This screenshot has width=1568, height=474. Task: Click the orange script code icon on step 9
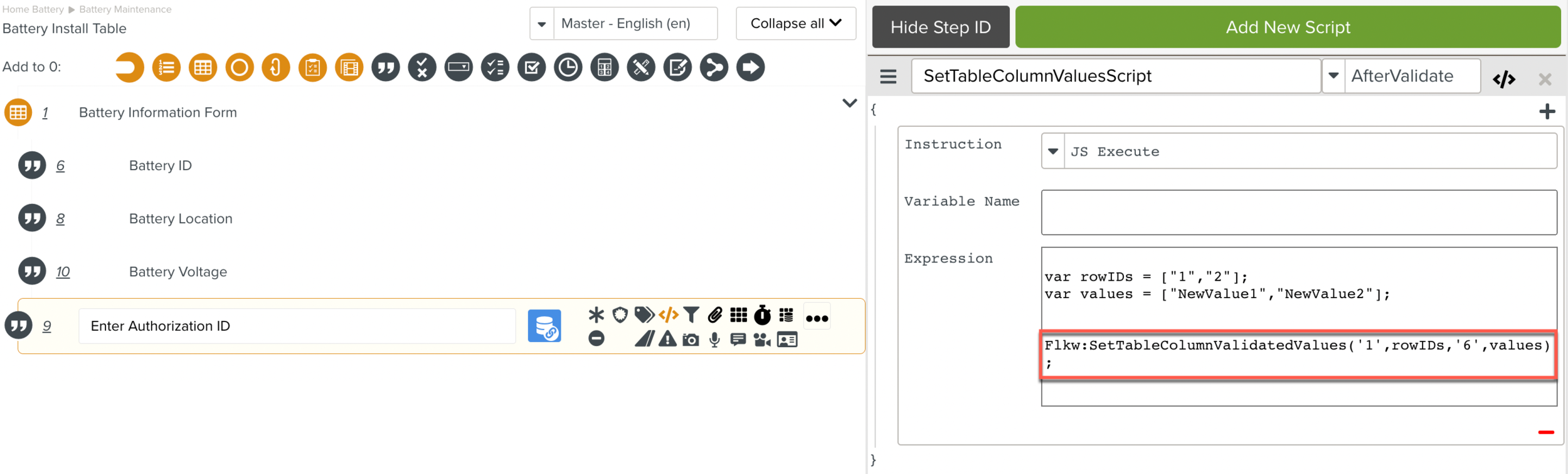(x=668, y=315)
